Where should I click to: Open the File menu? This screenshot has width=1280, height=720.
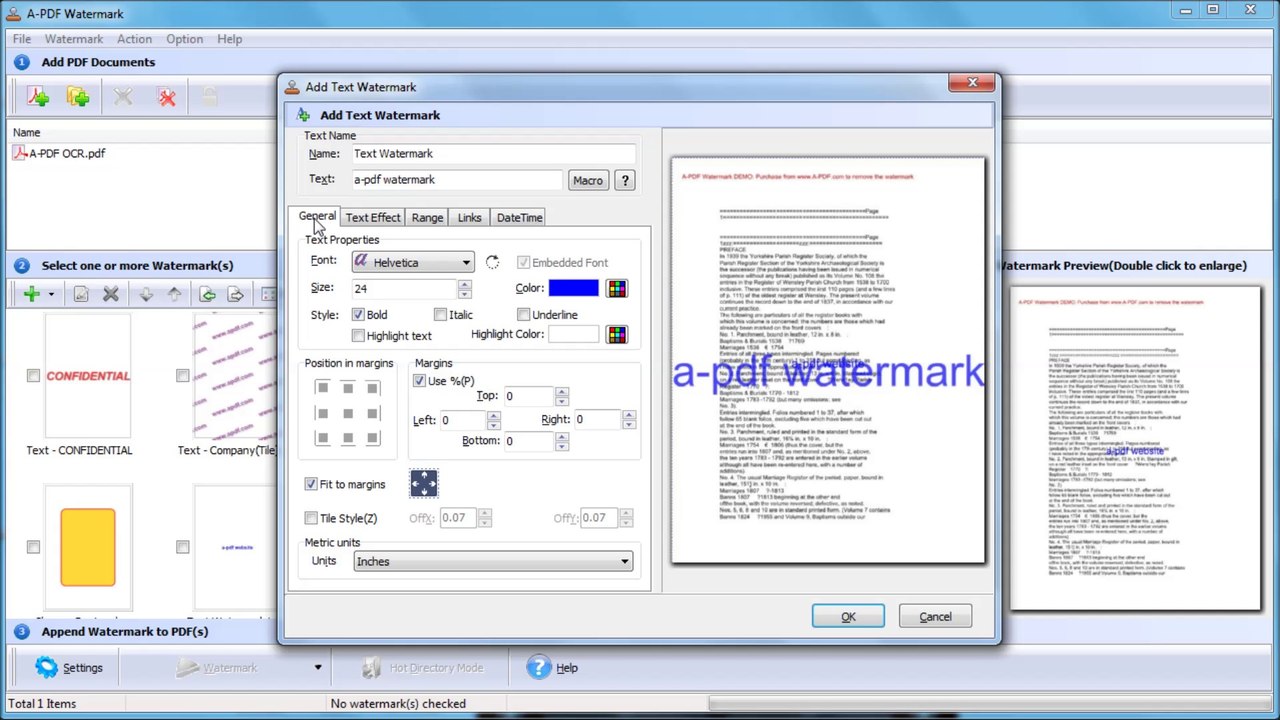point(22,39)
